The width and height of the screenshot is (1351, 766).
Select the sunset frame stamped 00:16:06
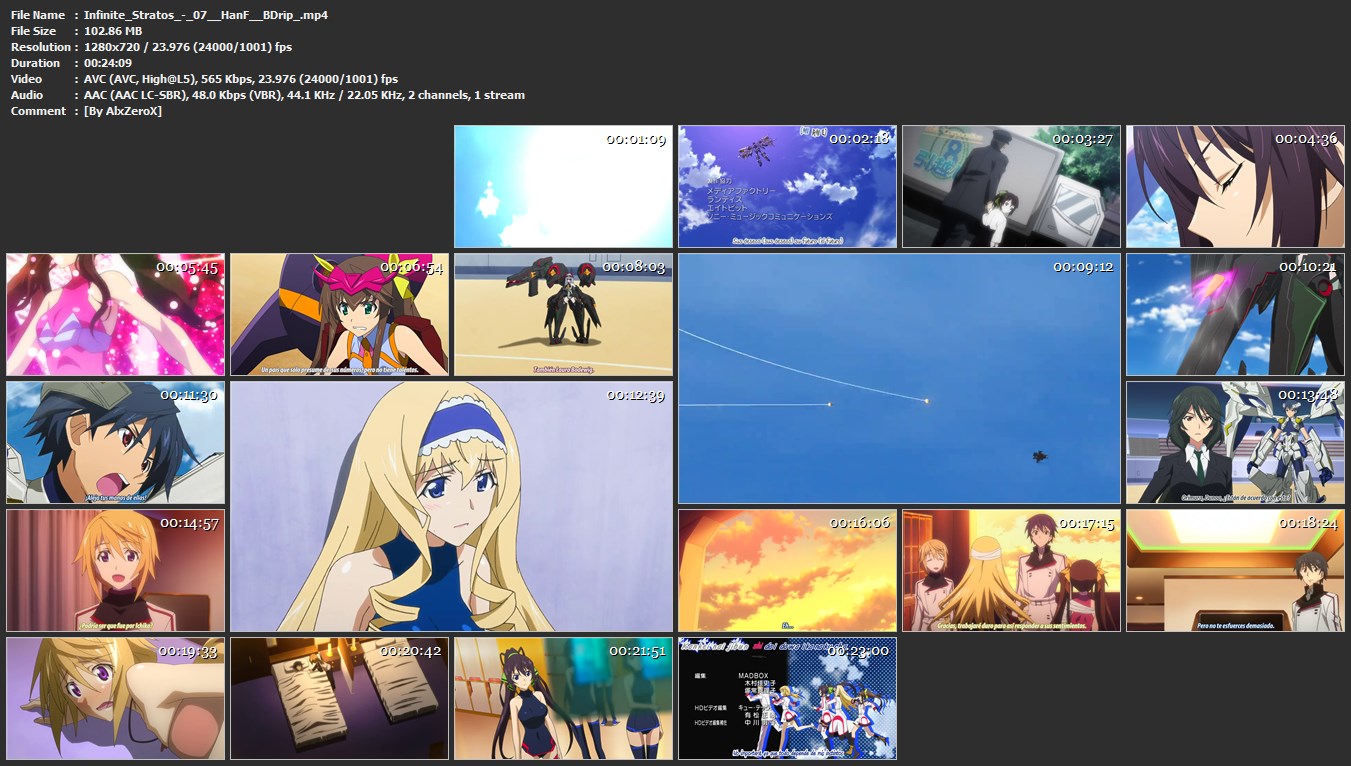[x=787, y=570]
